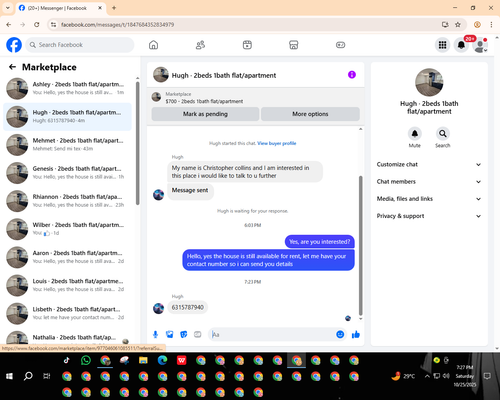
Task: Open Louis conversation in the list
Action: (67, 285)
